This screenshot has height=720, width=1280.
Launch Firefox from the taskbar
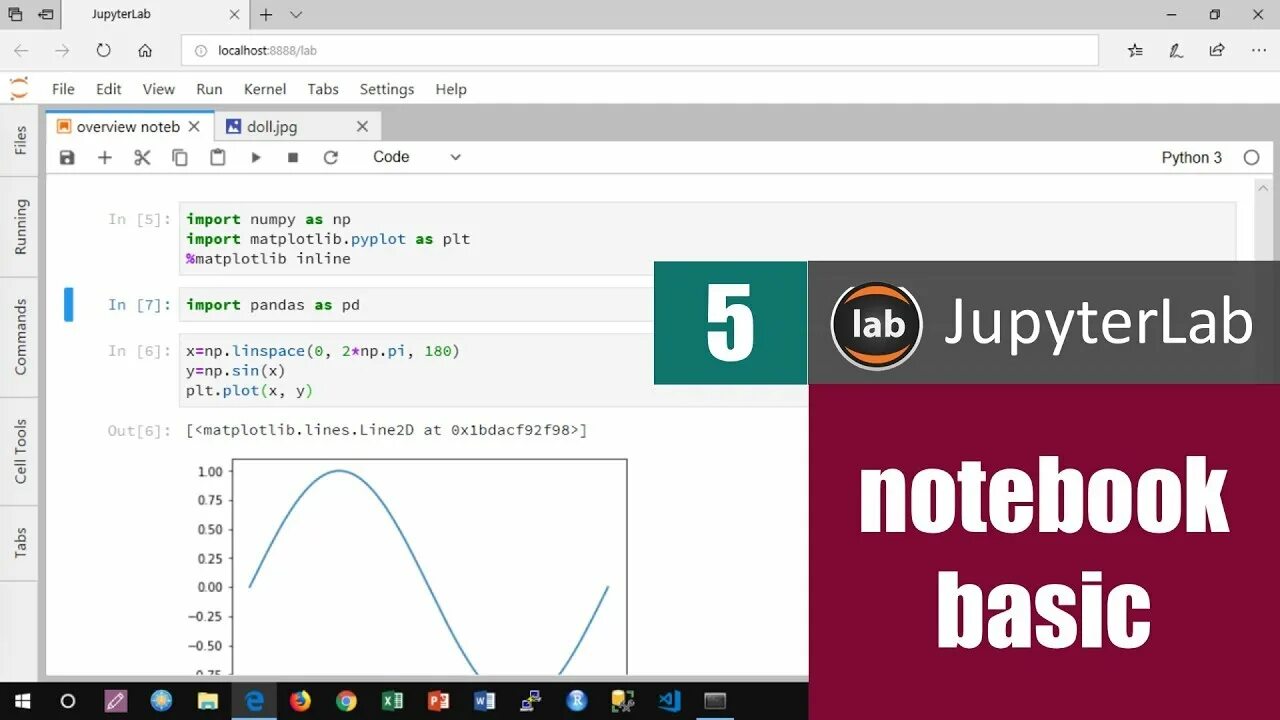pos(300,701)
